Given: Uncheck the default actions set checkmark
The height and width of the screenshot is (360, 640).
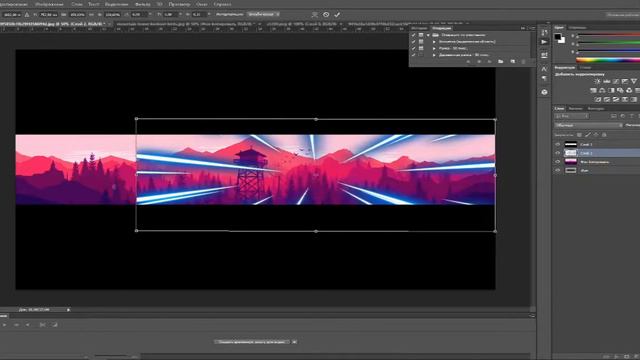Looking at the screenshot, I should coord(413,35).
